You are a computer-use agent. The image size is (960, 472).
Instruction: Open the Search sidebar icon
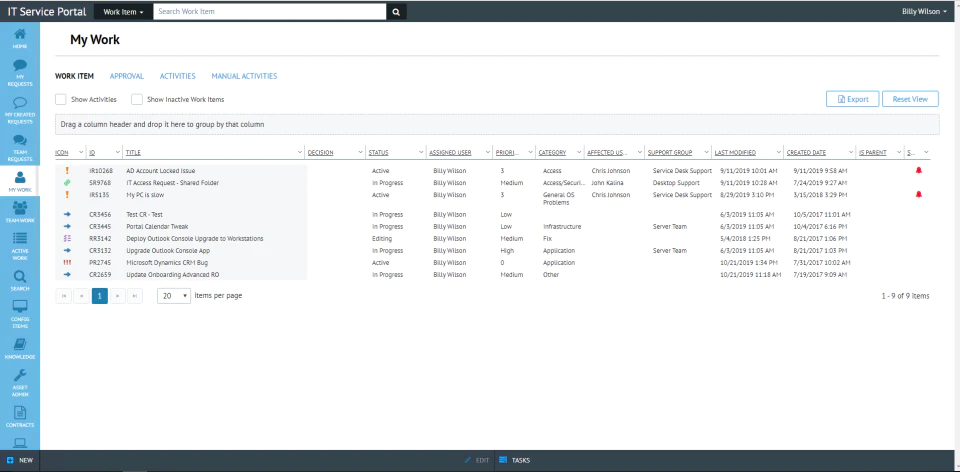pos(20,280)
